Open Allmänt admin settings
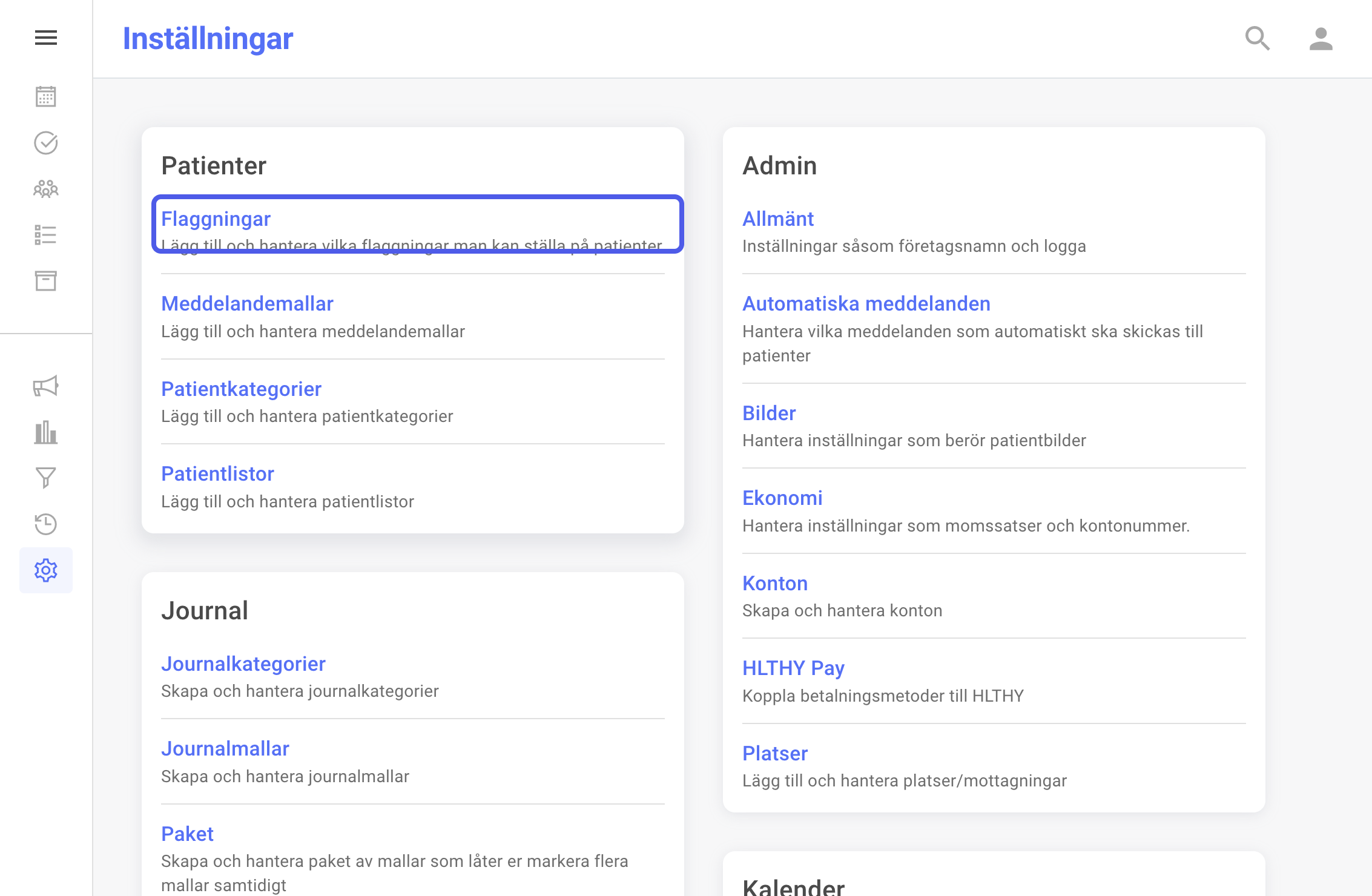This screenshot has height=896, width=1372. 779,219
